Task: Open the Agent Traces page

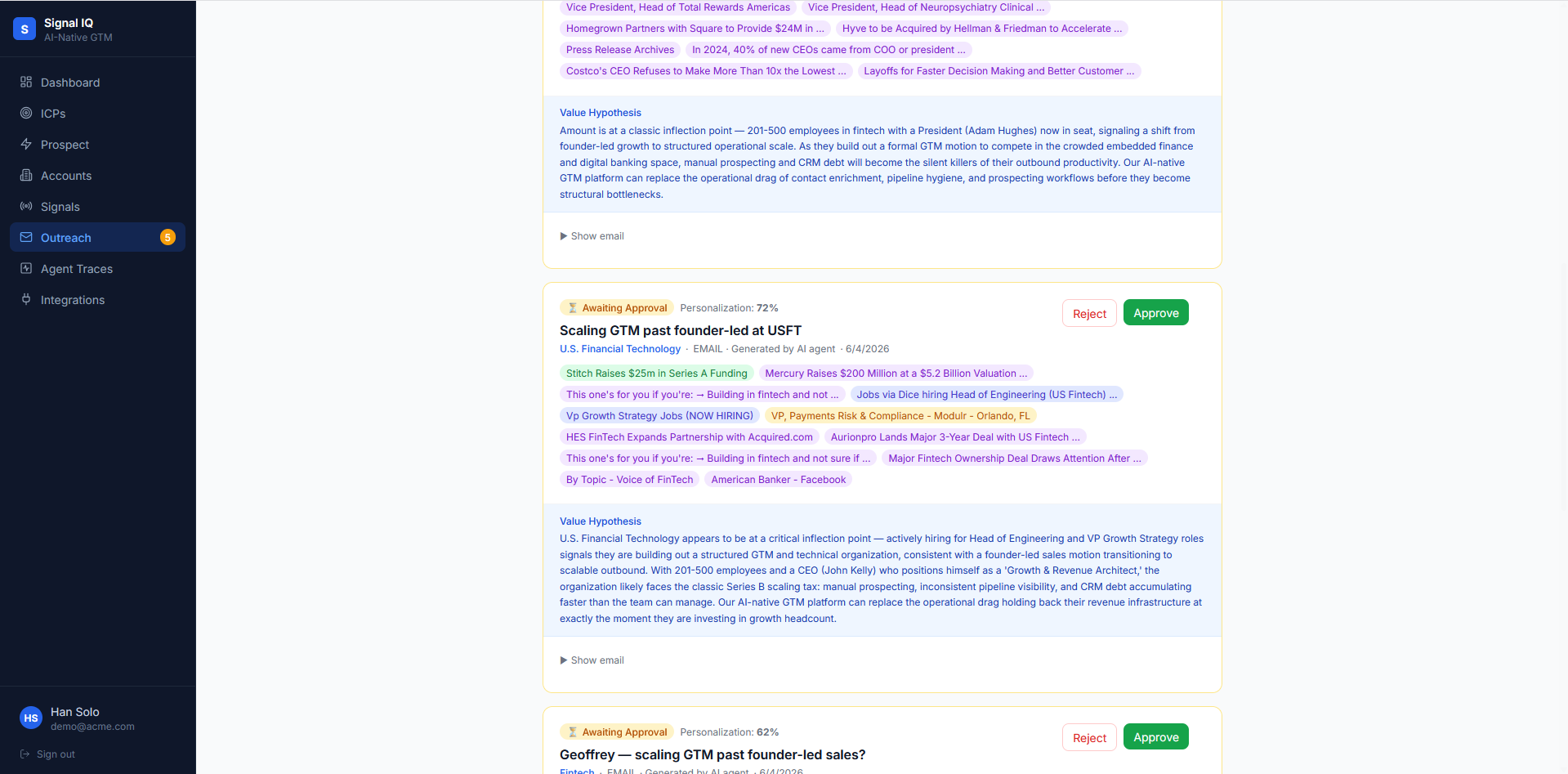Action: 97,268
